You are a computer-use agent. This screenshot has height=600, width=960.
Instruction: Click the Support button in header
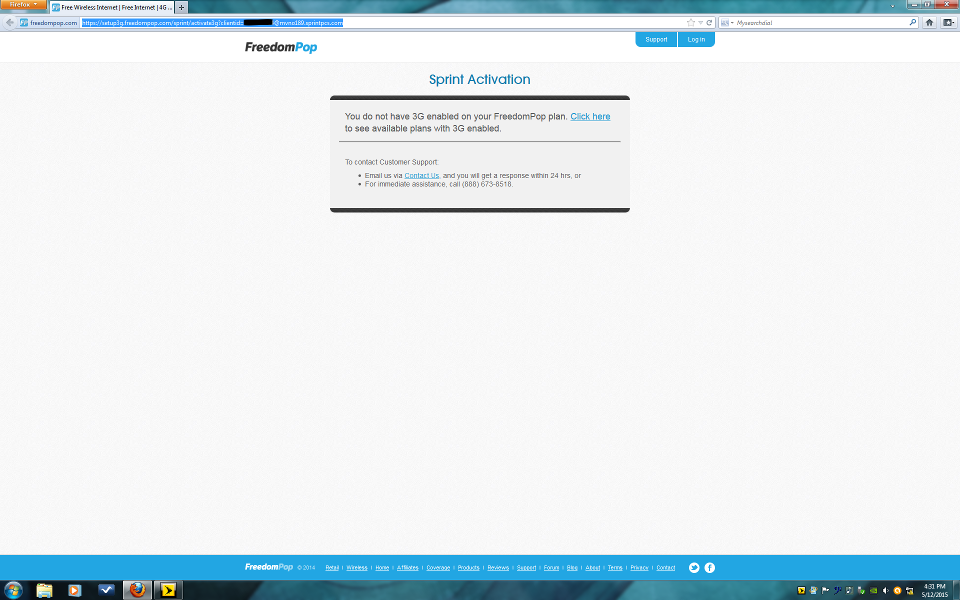tap(656, 39)
